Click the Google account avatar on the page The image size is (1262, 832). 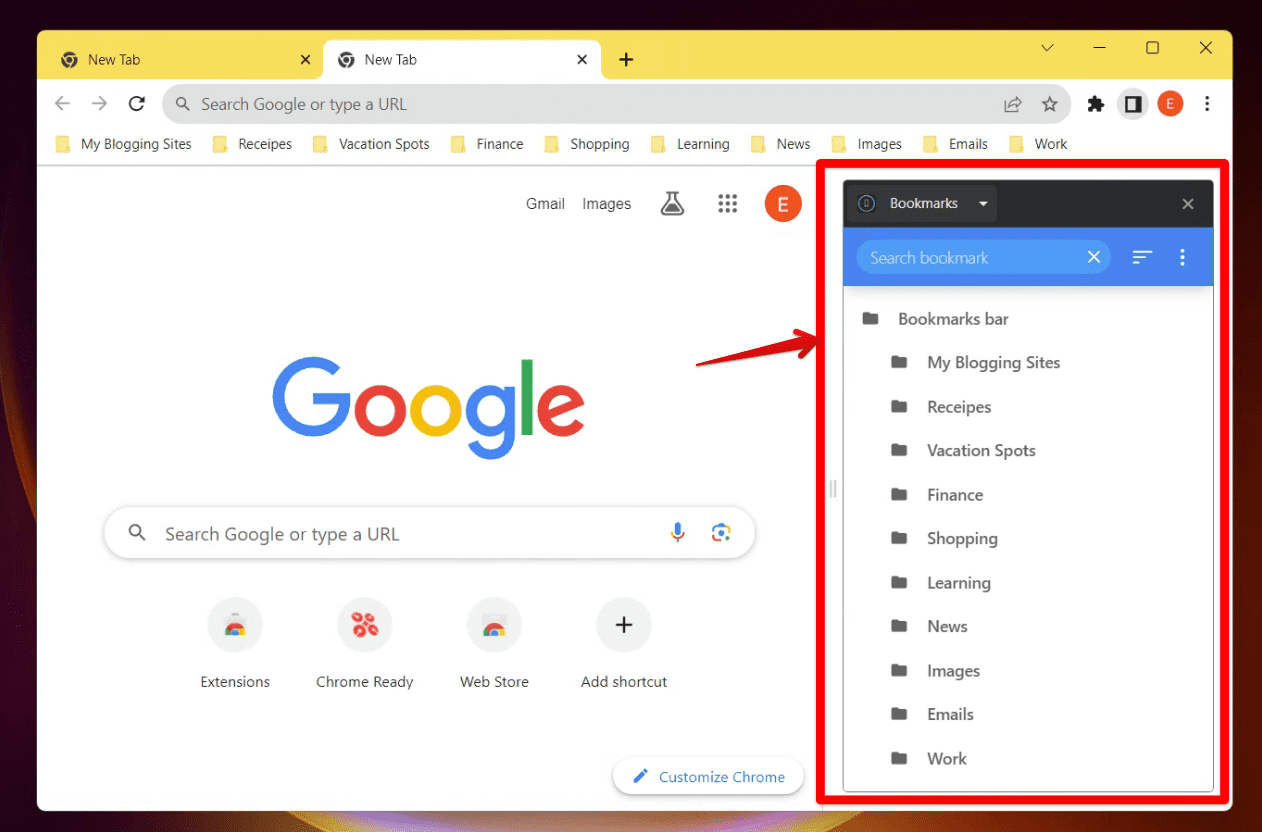(x=783, y=204)
